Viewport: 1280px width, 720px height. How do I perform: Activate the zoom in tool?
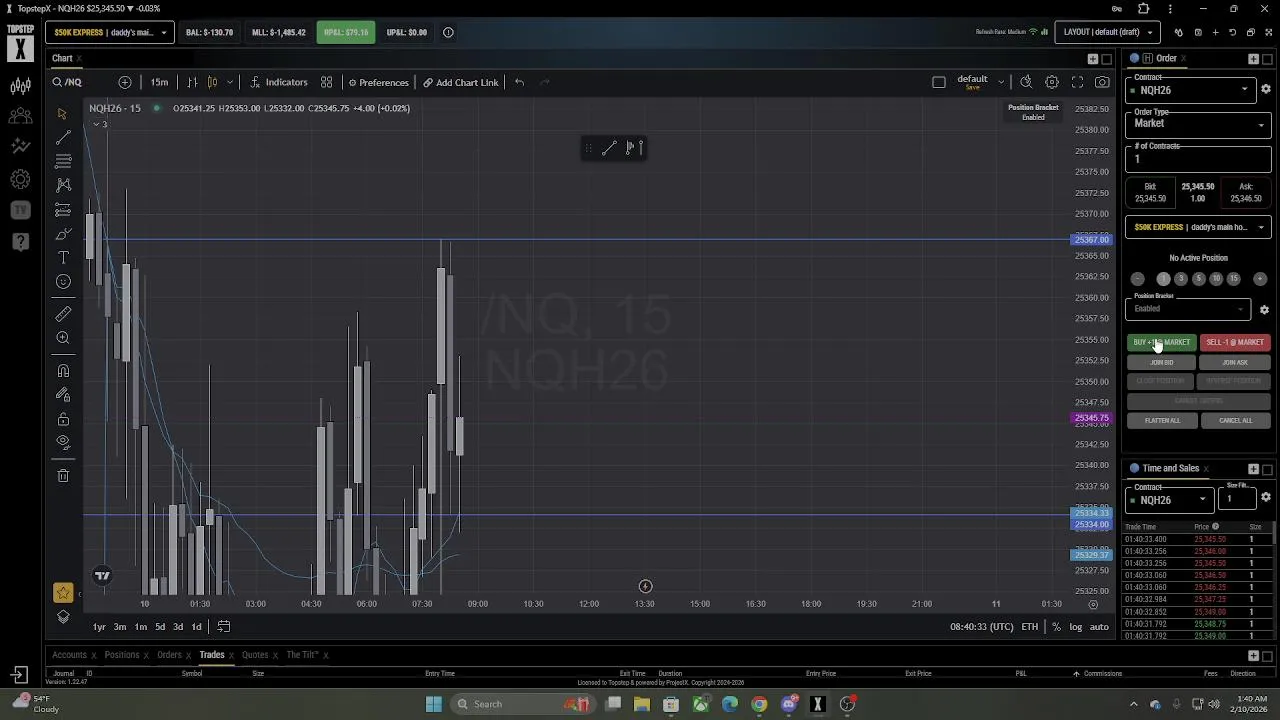coord(63,338)
